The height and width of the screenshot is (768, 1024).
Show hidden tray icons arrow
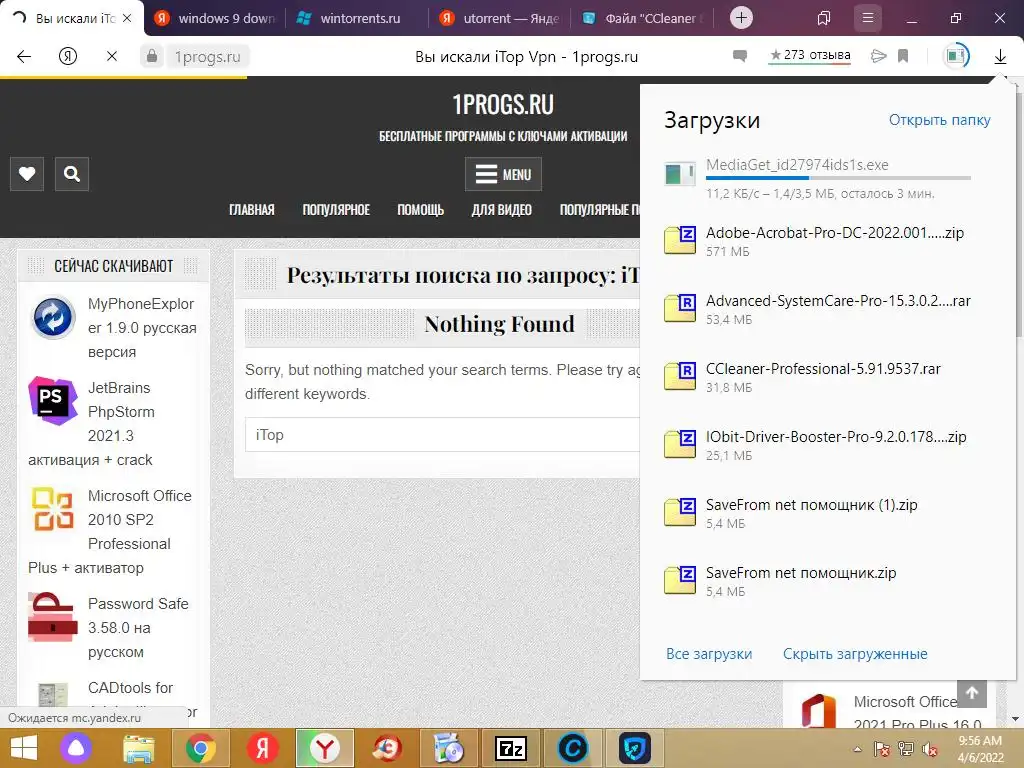pos(857,749)
